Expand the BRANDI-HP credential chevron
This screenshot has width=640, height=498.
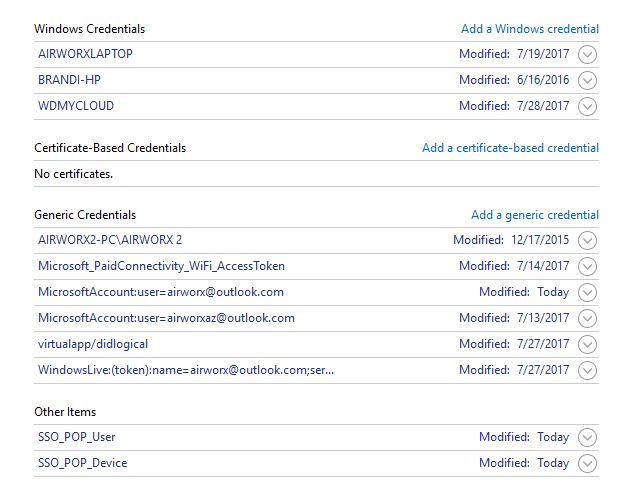587,80
